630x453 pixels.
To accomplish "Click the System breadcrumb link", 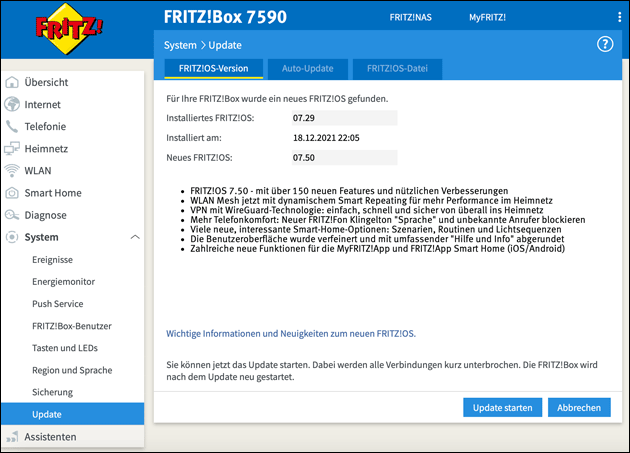I will tap(180, 45).
